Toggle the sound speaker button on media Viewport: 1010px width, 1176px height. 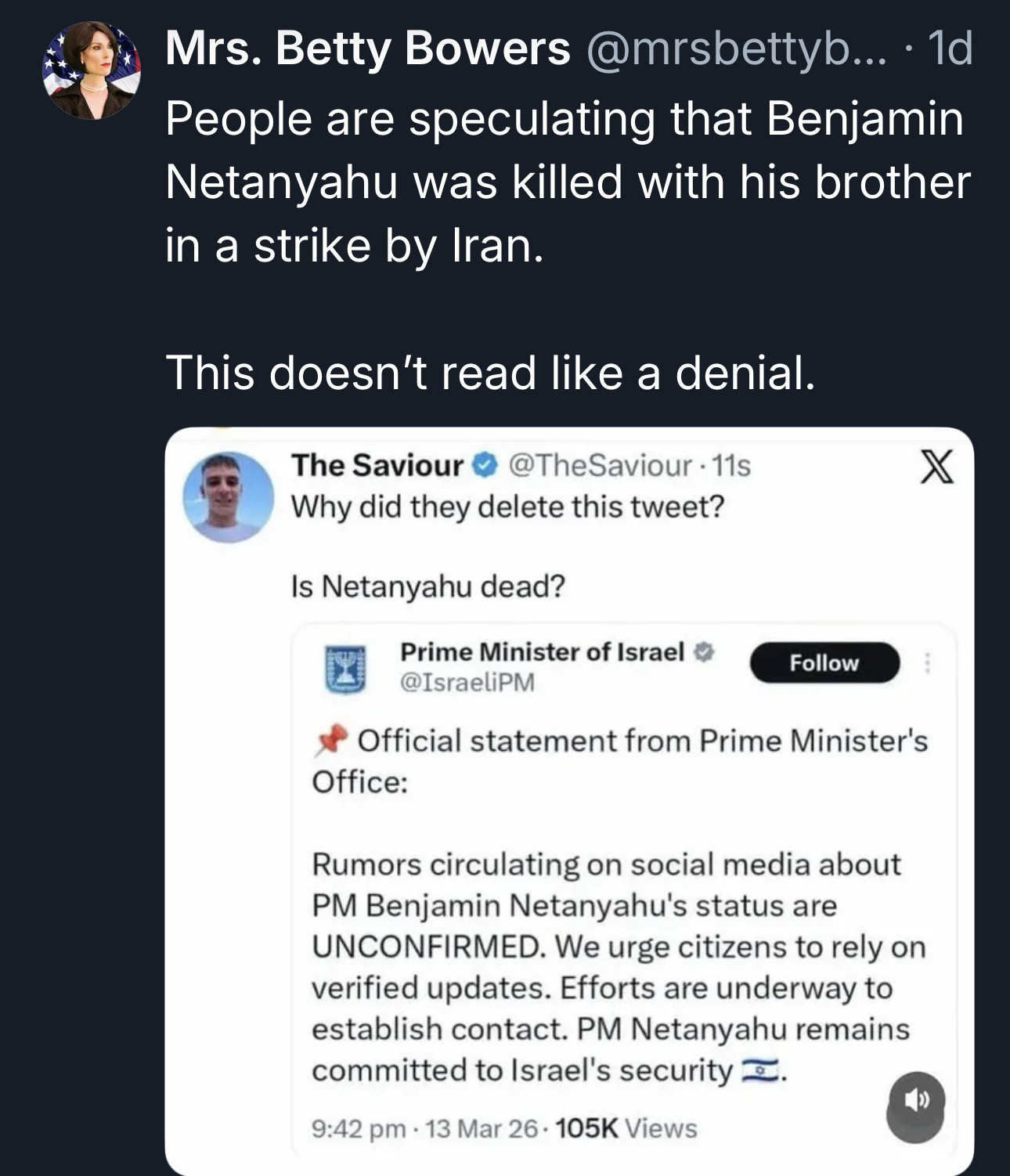point(915,1102)
